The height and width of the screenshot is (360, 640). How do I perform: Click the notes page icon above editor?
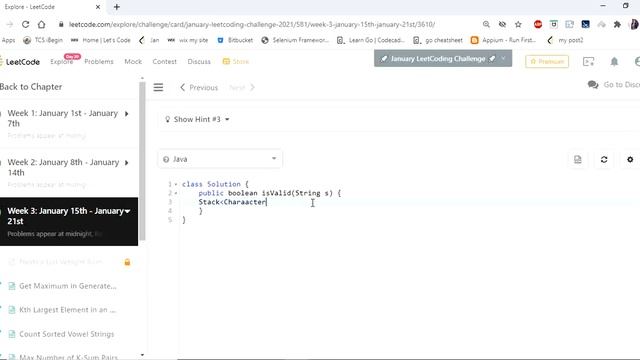pos(578,160)
